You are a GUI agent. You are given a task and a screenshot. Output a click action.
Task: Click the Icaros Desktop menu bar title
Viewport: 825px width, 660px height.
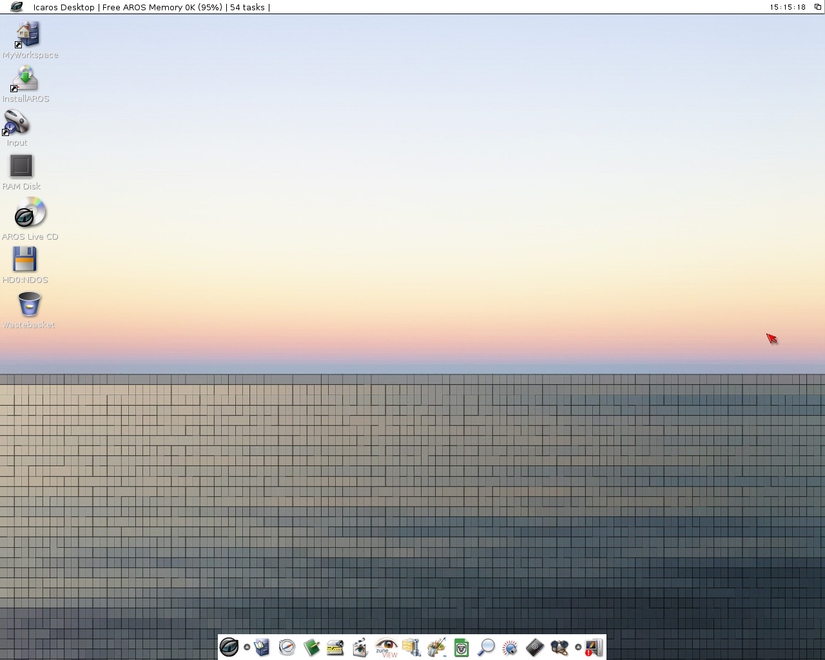(58, 7)
